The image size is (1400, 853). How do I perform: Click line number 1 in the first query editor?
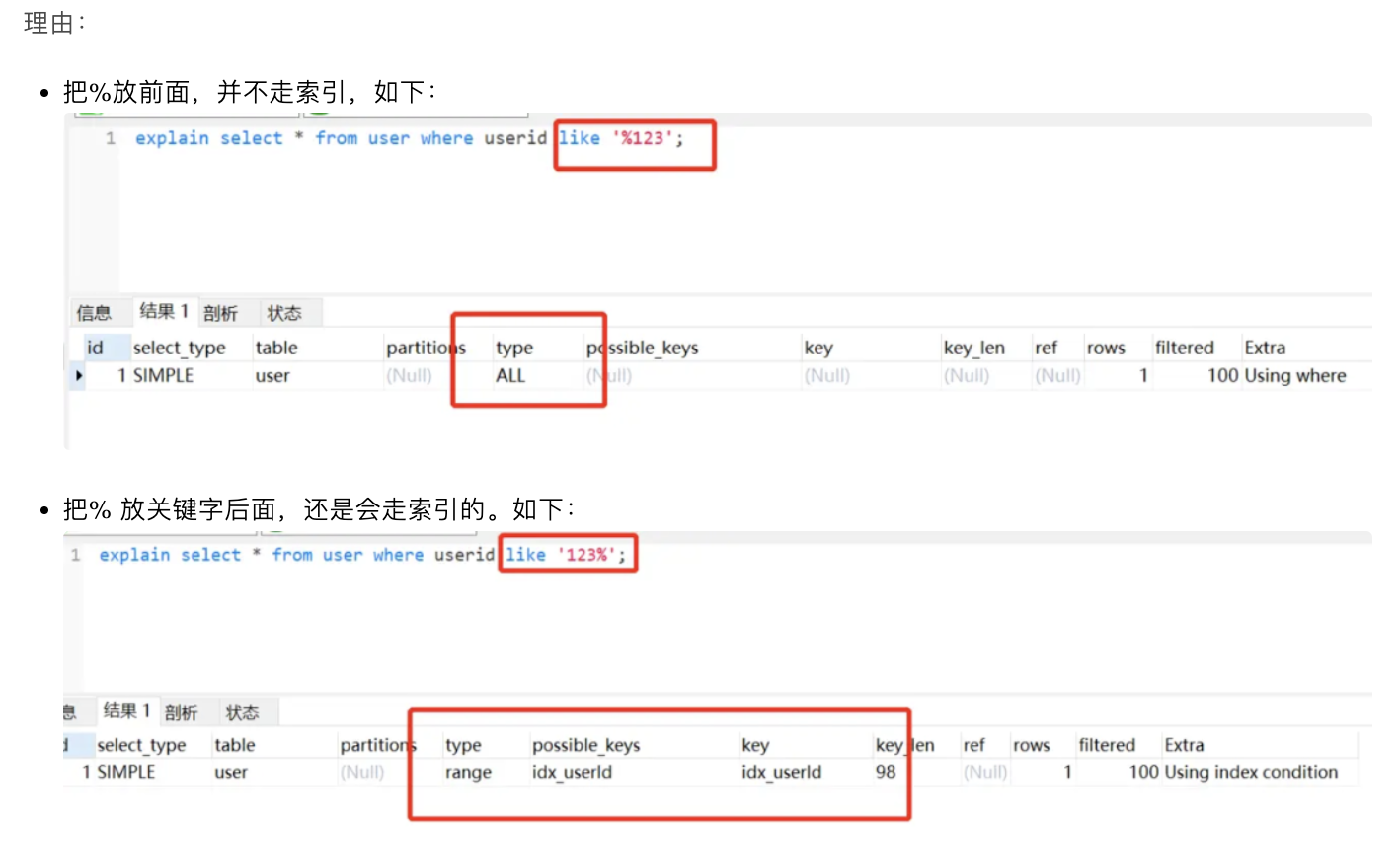tap(111, 138)
